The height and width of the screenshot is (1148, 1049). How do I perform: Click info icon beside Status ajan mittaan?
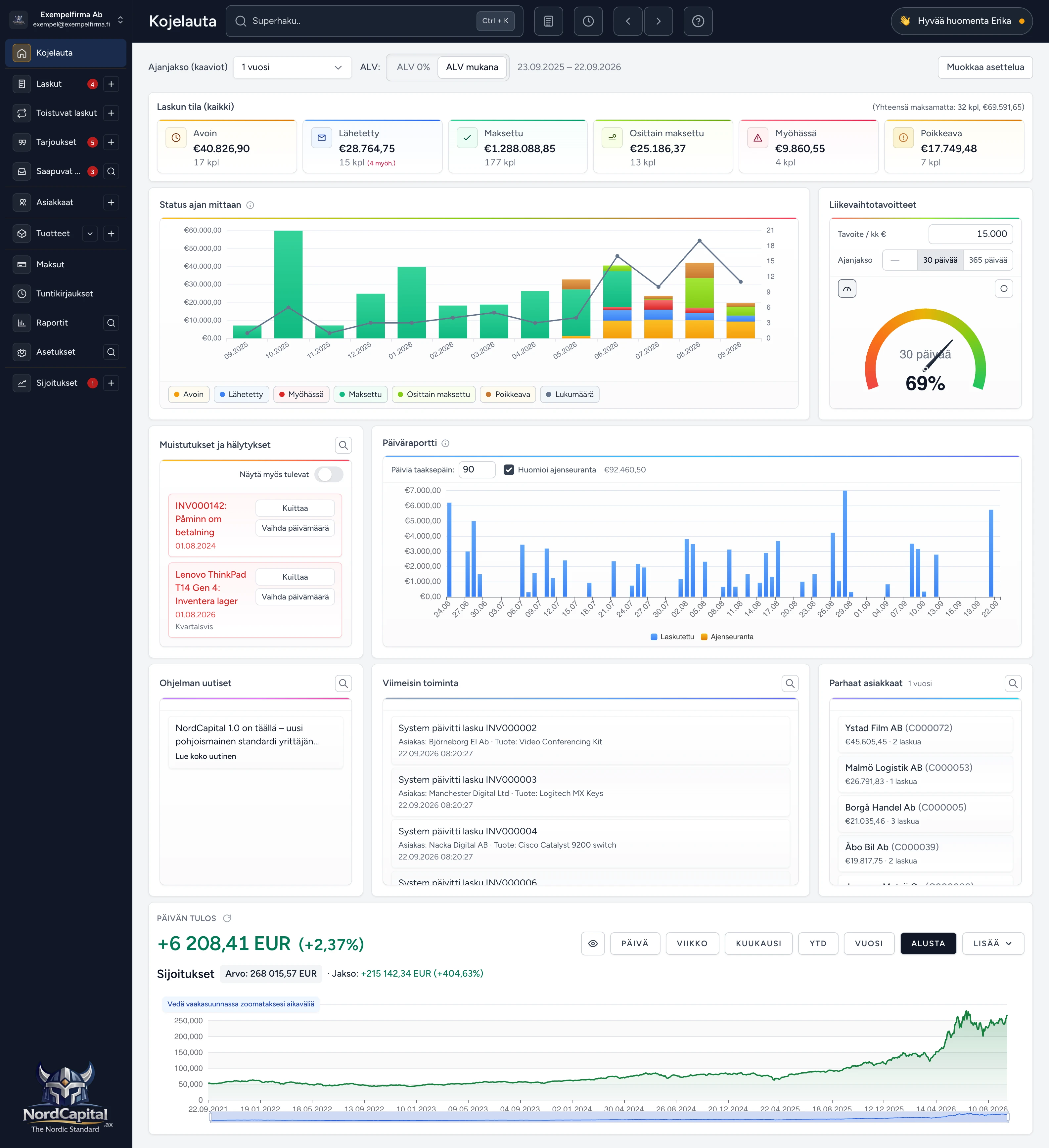(x=250, y=205)
